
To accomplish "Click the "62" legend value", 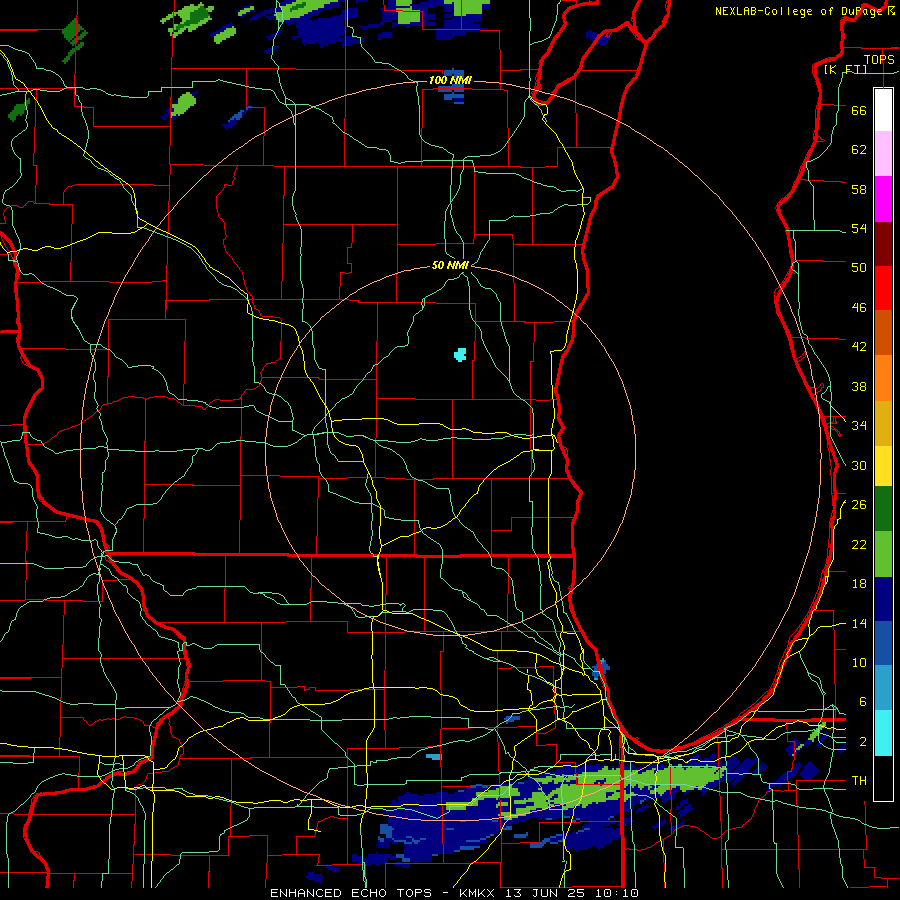I will [x=859, y=149].
